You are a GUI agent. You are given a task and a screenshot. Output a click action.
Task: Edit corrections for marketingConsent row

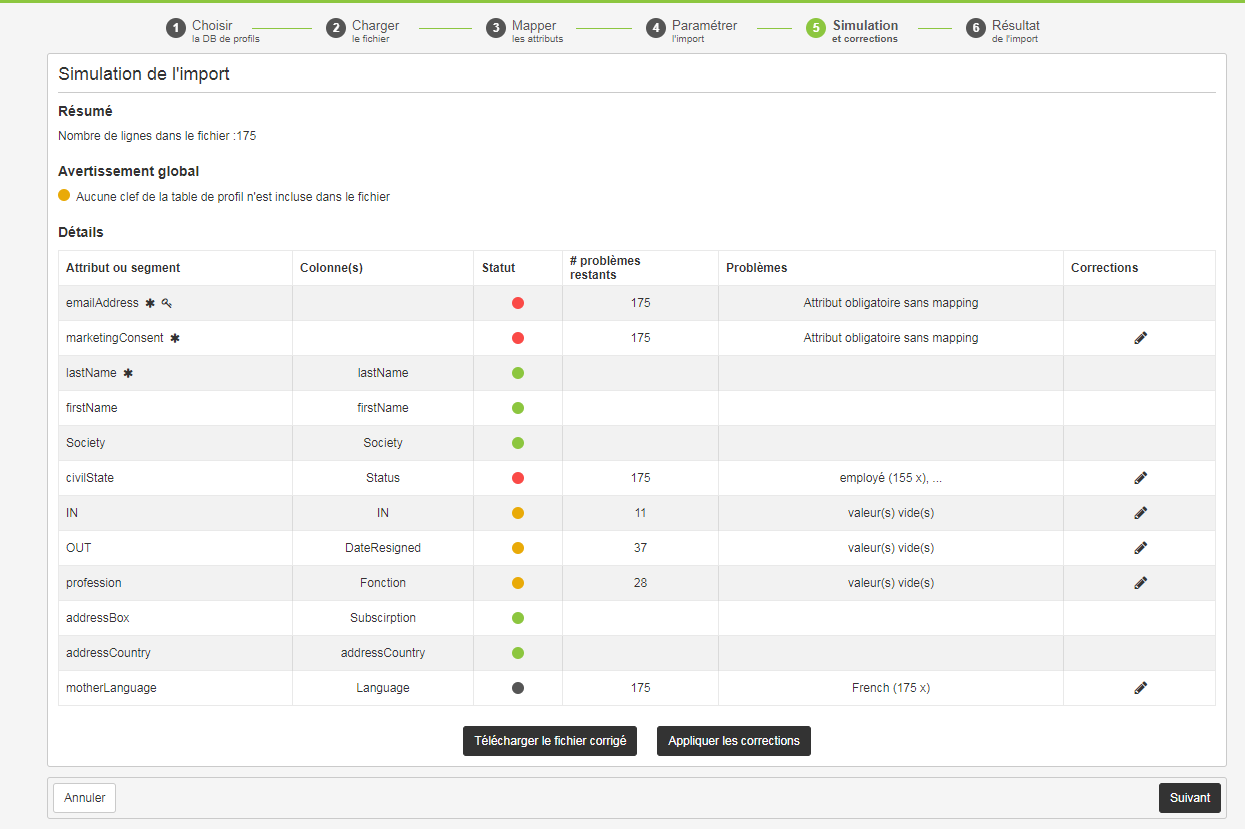click(x=1140, y=338)
